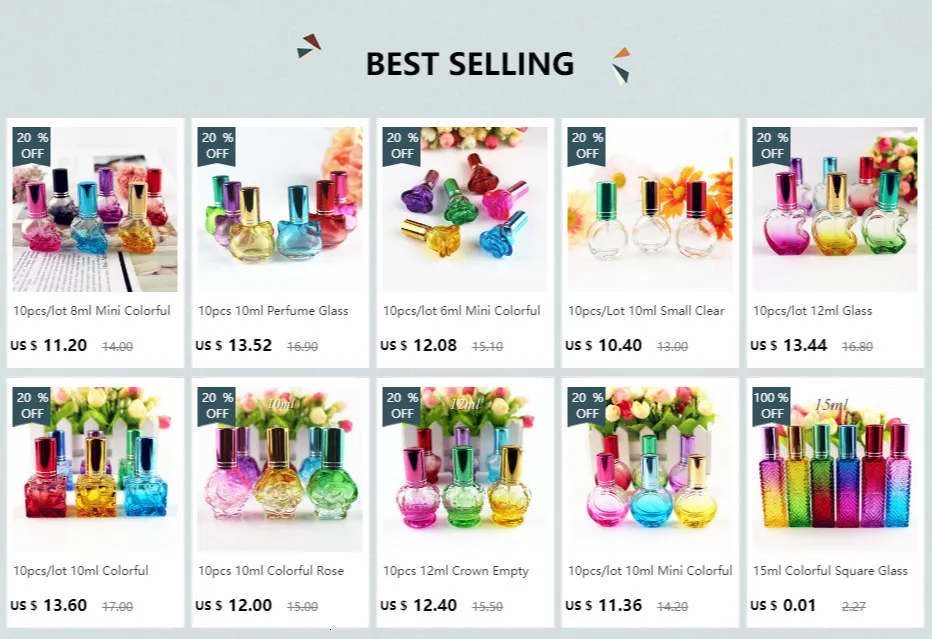Open the 10ml Perfume Glass cat bottles image
This screenshot has height=639, width=932.
click(x=280, y=209)
